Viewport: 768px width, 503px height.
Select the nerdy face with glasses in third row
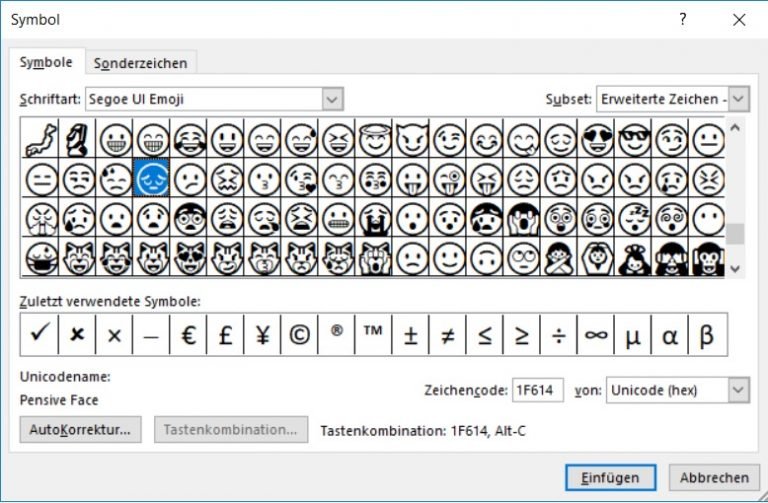point(190,218)
